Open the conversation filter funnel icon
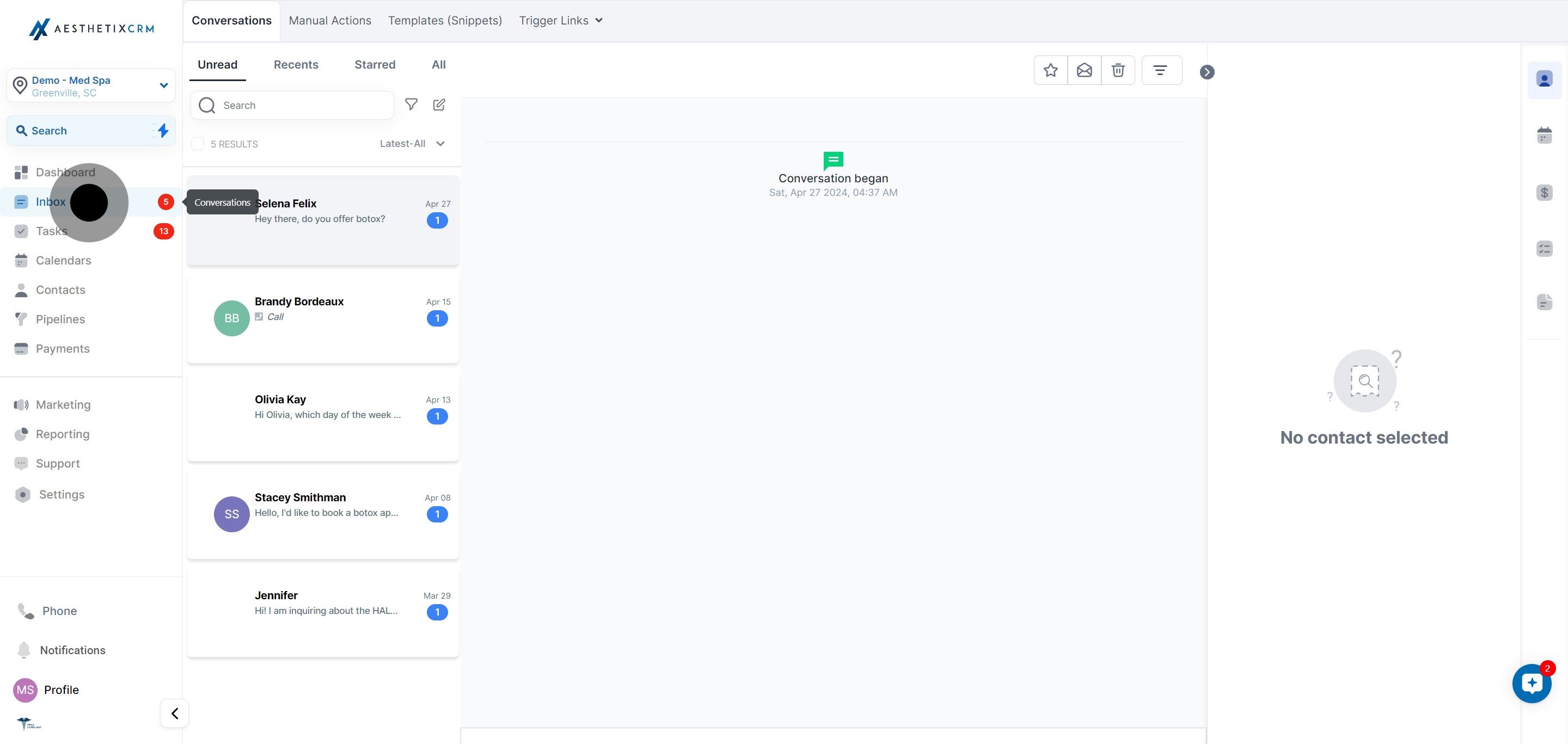The image size is (1568, 744). click(412, 104)
